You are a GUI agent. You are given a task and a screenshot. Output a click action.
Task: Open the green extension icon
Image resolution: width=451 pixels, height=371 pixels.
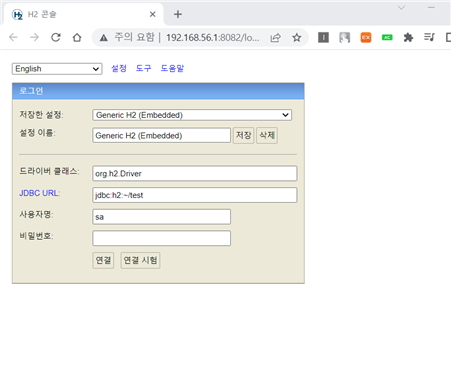[387, 37]
